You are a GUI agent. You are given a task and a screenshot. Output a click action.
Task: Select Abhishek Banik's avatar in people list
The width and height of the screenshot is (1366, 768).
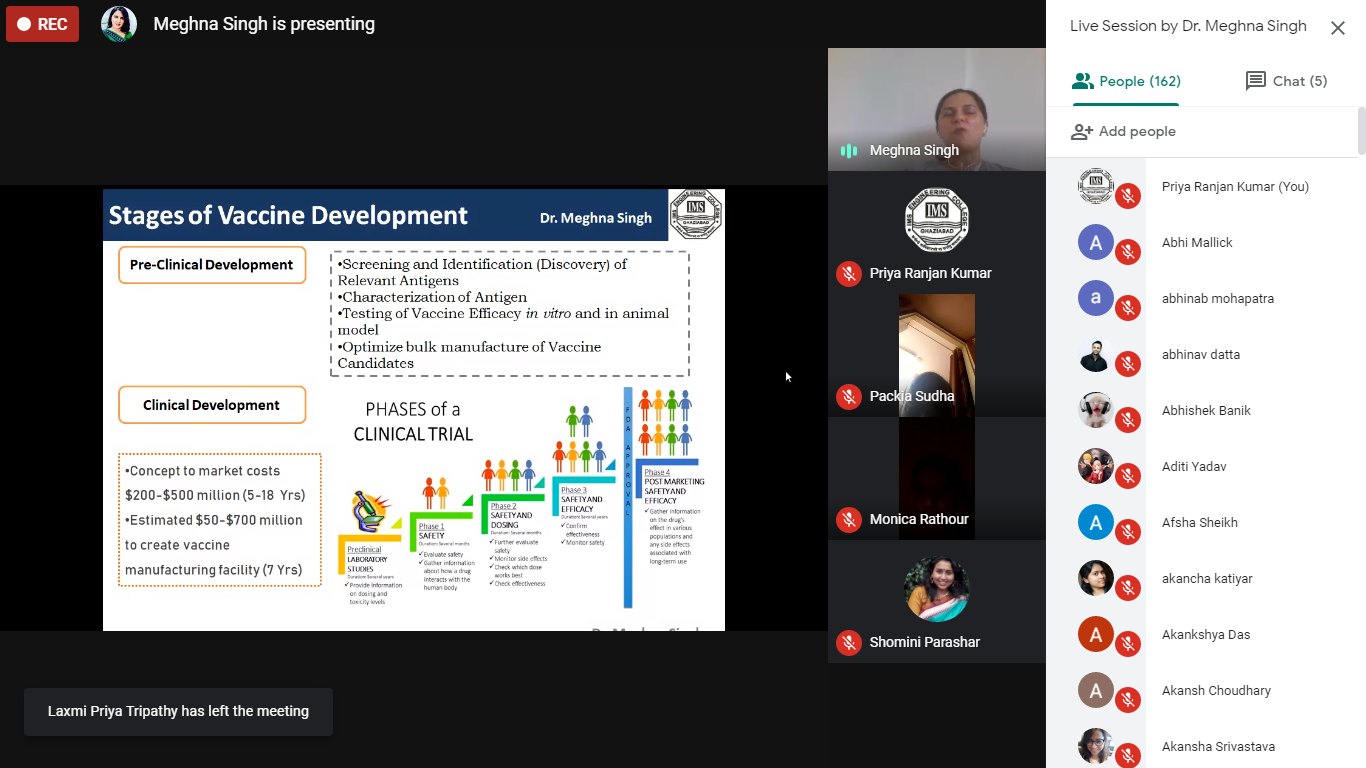[1096, 410]
